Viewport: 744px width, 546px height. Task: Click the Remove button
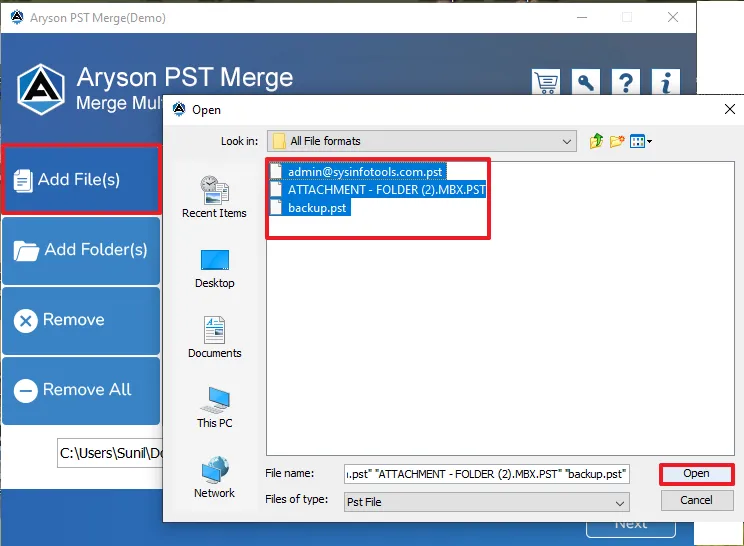point(81,320)
